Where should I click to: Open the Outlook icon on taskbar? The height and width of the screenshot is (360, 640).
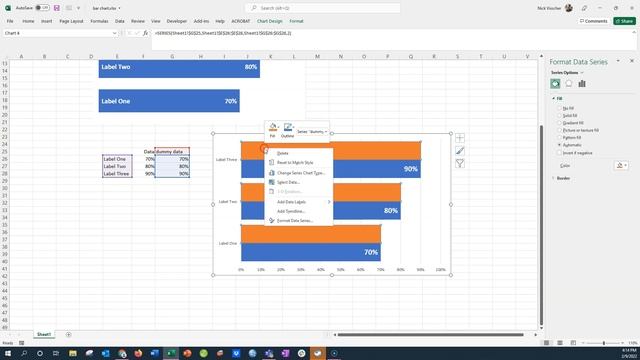point(105,353)
